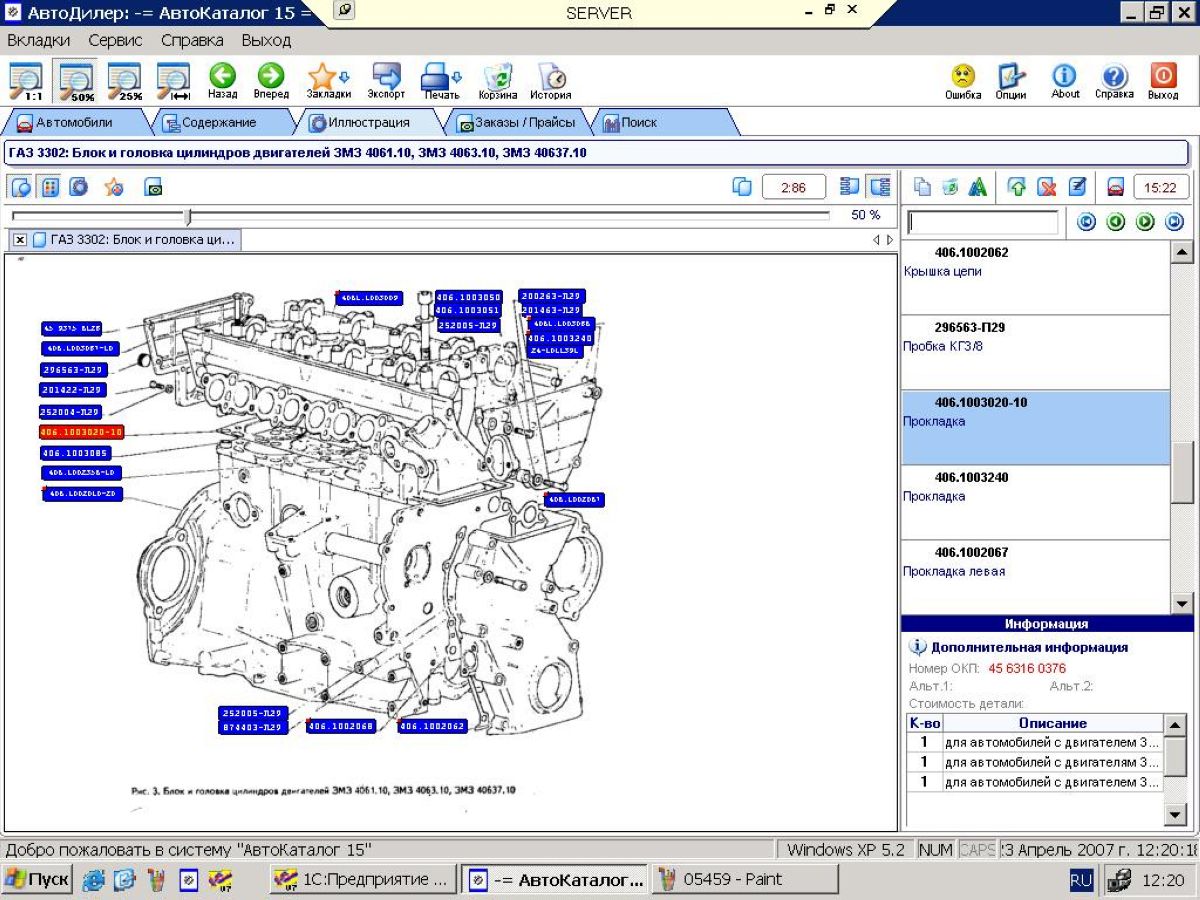
Task: Switch to the 05459 - Paint taskbar window
Action: point(744,880)
